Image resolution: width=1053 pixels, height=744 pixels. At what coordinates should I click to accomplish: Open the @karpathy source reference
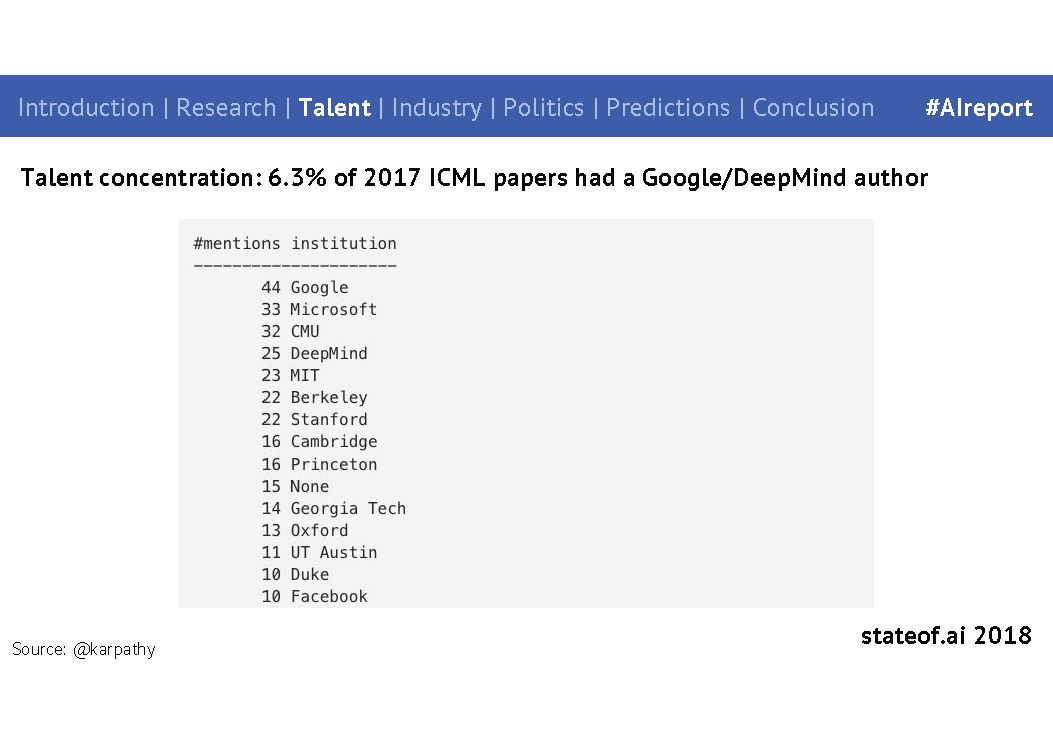click(x=114, y=649)
